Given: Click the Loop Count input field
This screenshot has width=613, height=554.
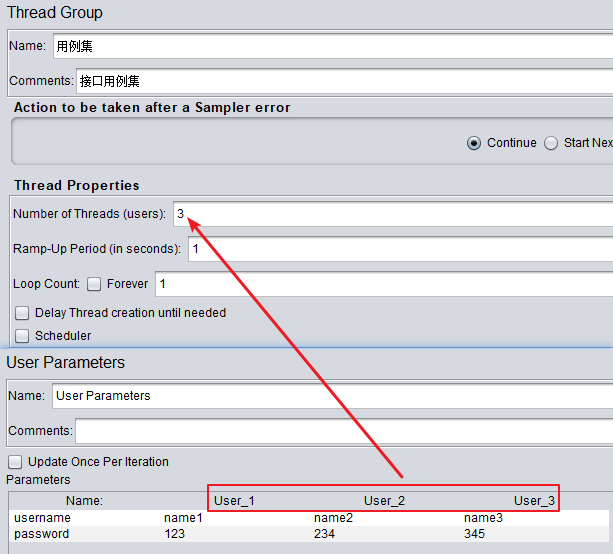Looking at the screenshot, I should click(x=384, y=284).
